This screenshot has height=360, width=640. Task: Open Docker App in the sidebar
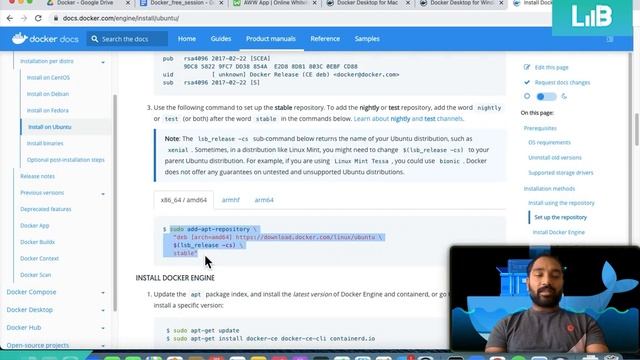(x=35, y=225)
